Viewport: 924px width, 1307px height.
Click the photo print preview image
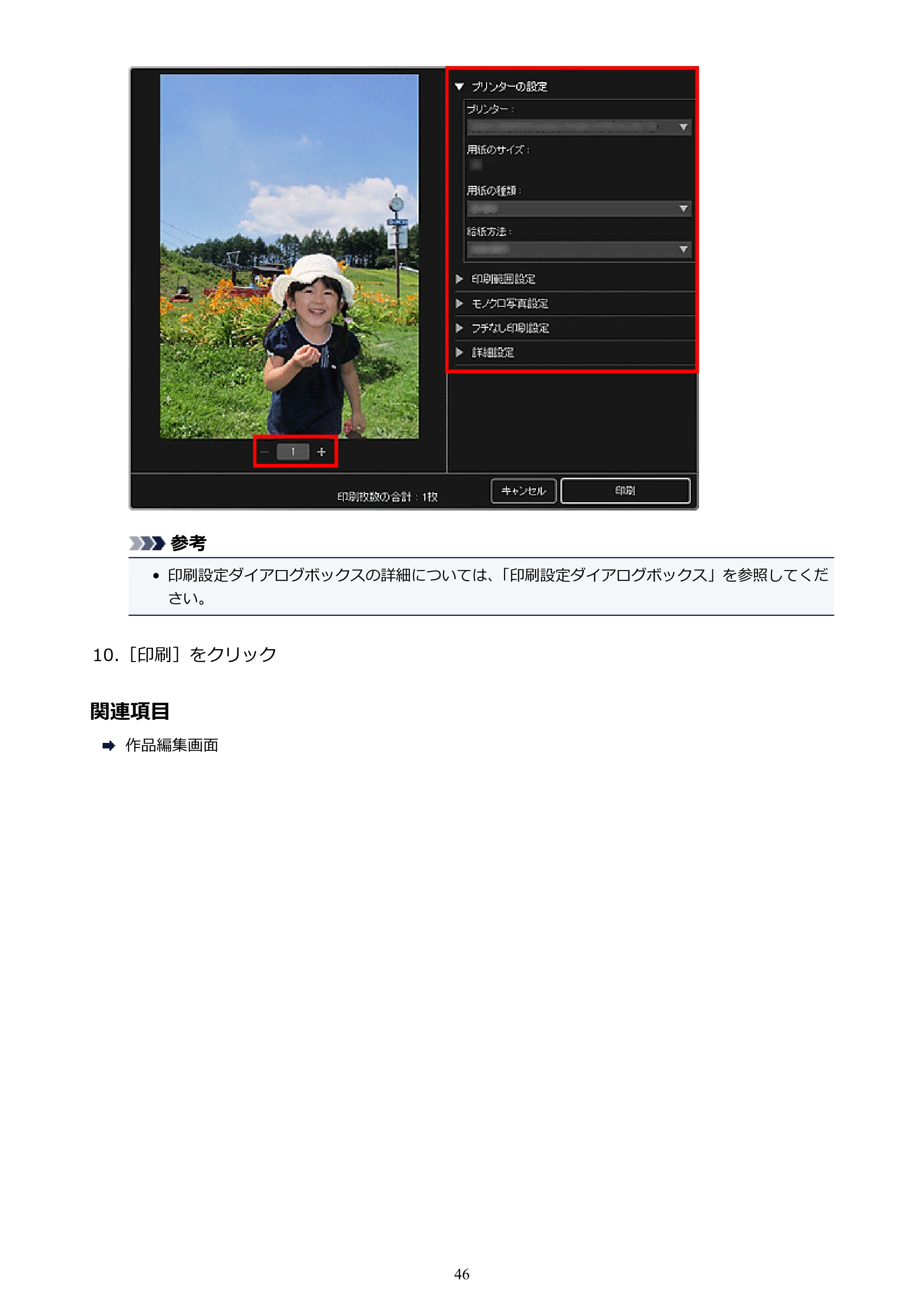tap(289, 257)
